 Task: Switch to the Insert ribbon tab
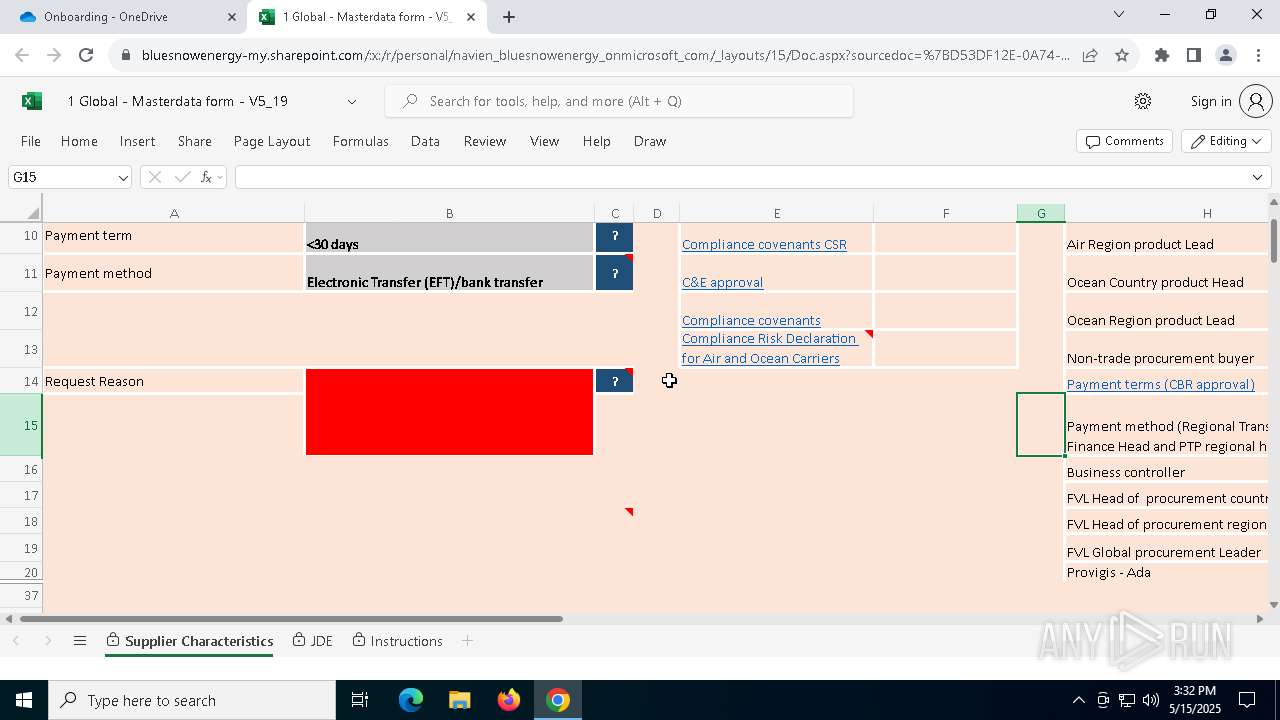coord(137,141)
